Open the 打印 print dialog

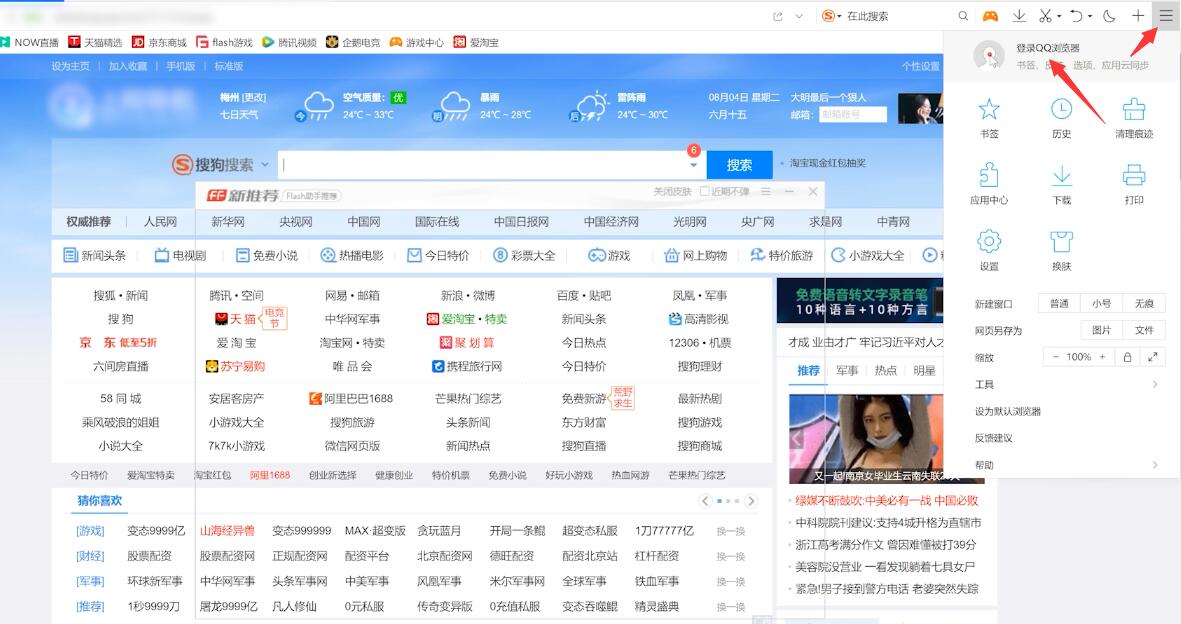[1134, 182]
